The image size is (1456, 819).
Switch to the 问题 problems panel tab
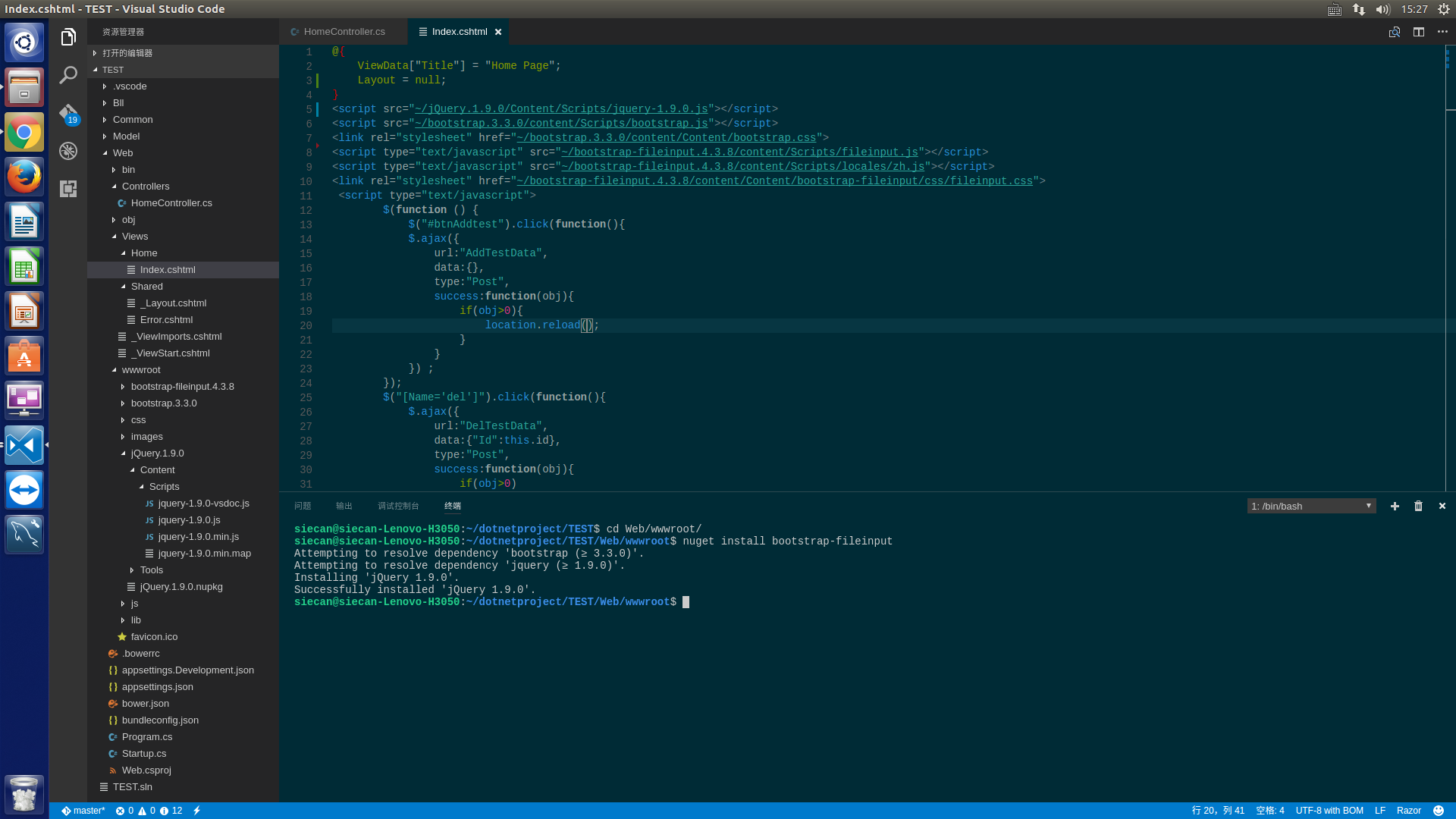[303, 506]
